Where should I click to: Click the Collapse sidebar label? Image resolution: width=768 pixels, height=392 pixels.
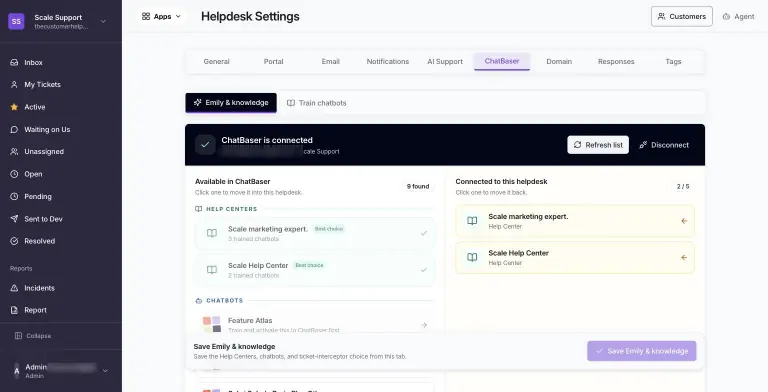point(39,336)
